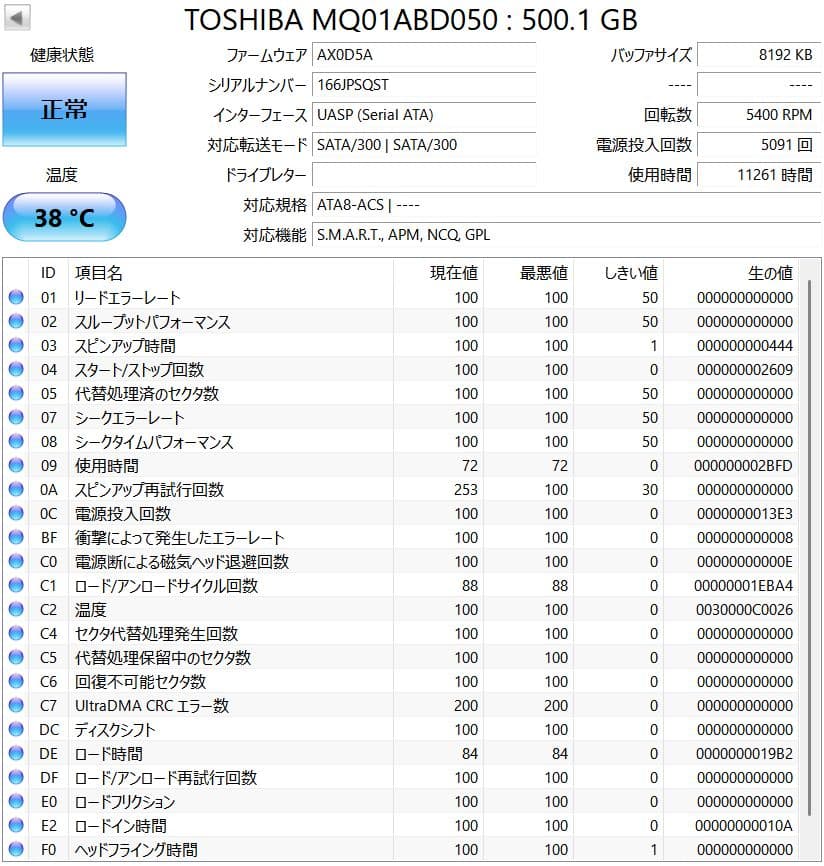The image size is (824, 866).
Task: Click the status icon beside ディスクシフト
Action: [x=17, y=729]
